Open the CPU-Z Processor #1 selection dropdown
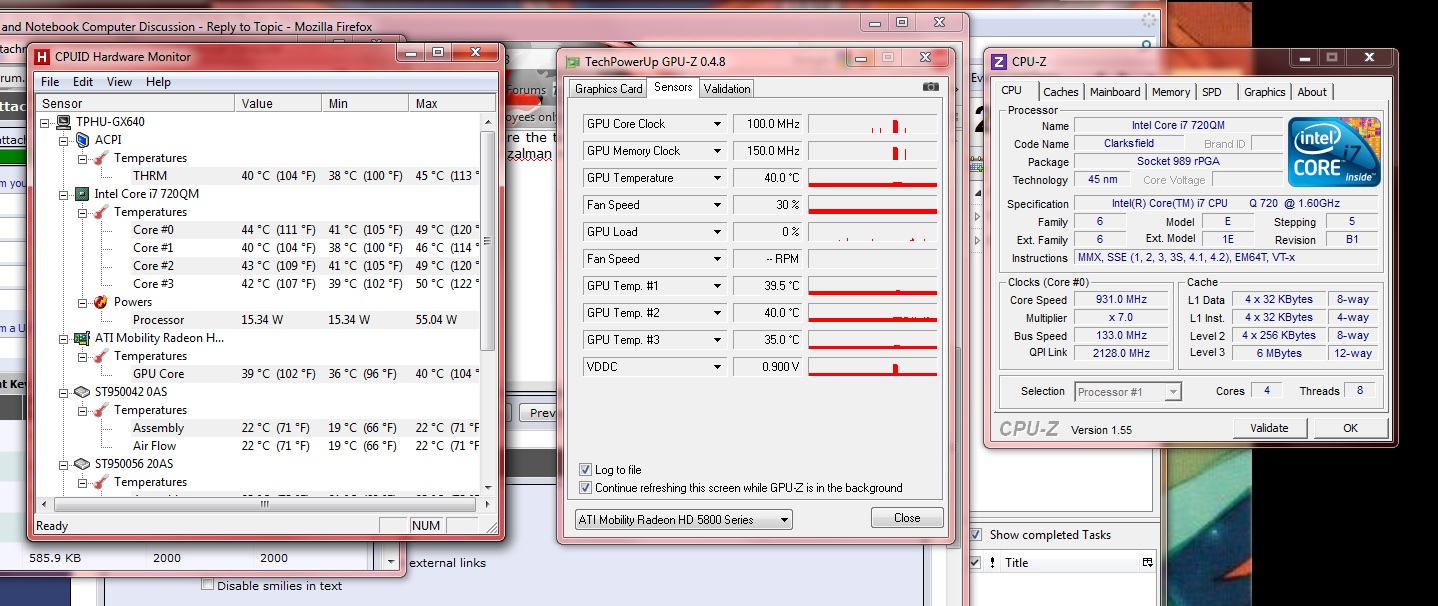Image resolution: width=1438 pixels, height=606 pixels. [1128, 392]
